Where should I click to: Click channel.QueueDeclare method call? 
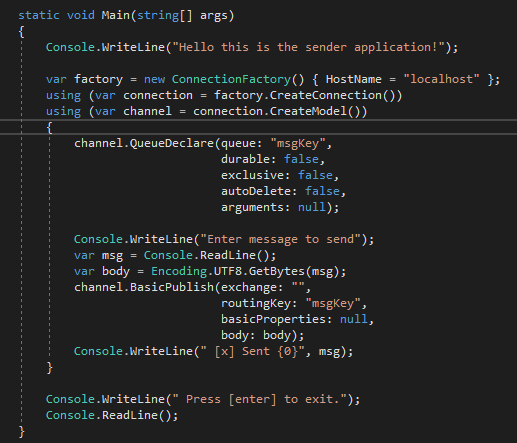point(144,143)
